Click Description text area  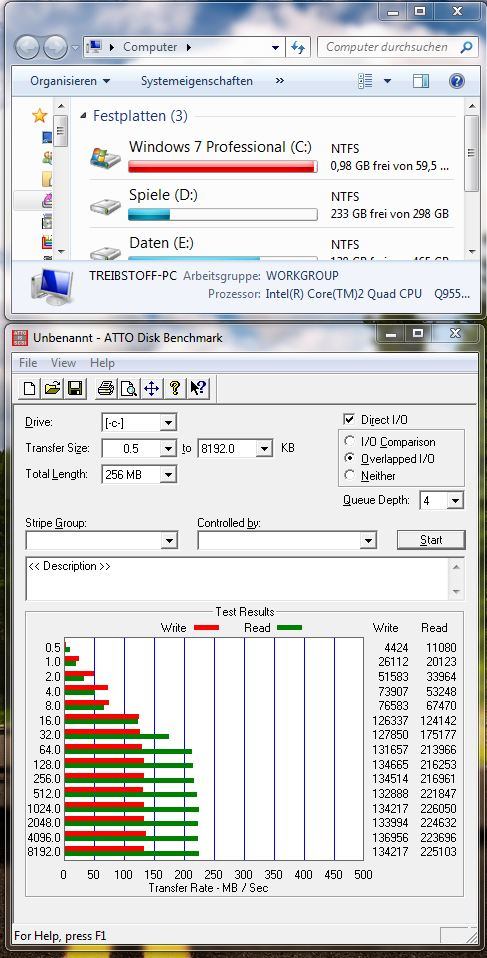[237, 578]
